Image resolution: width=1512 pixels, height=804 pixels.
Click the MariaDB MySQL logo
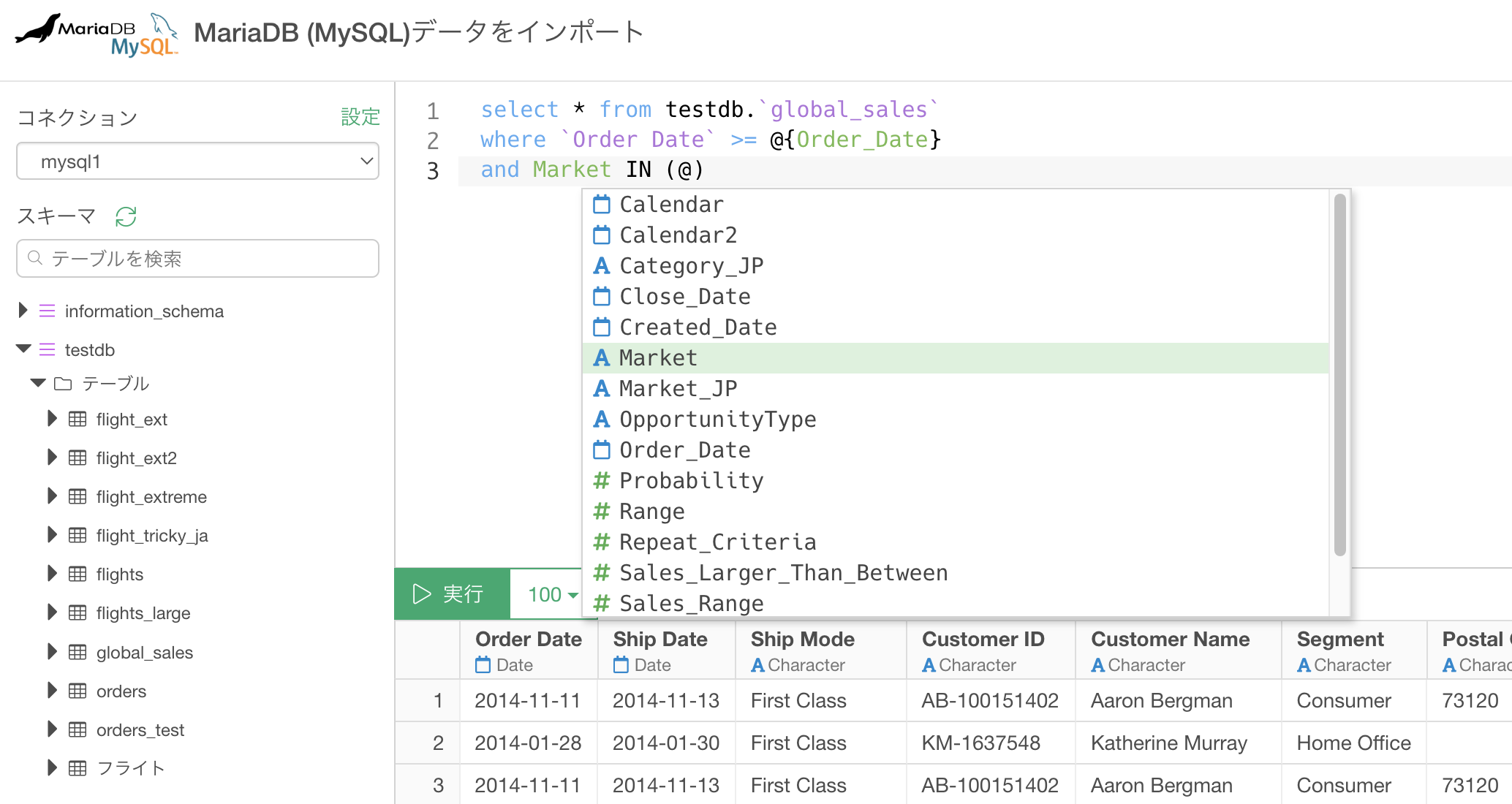(97, 34)
